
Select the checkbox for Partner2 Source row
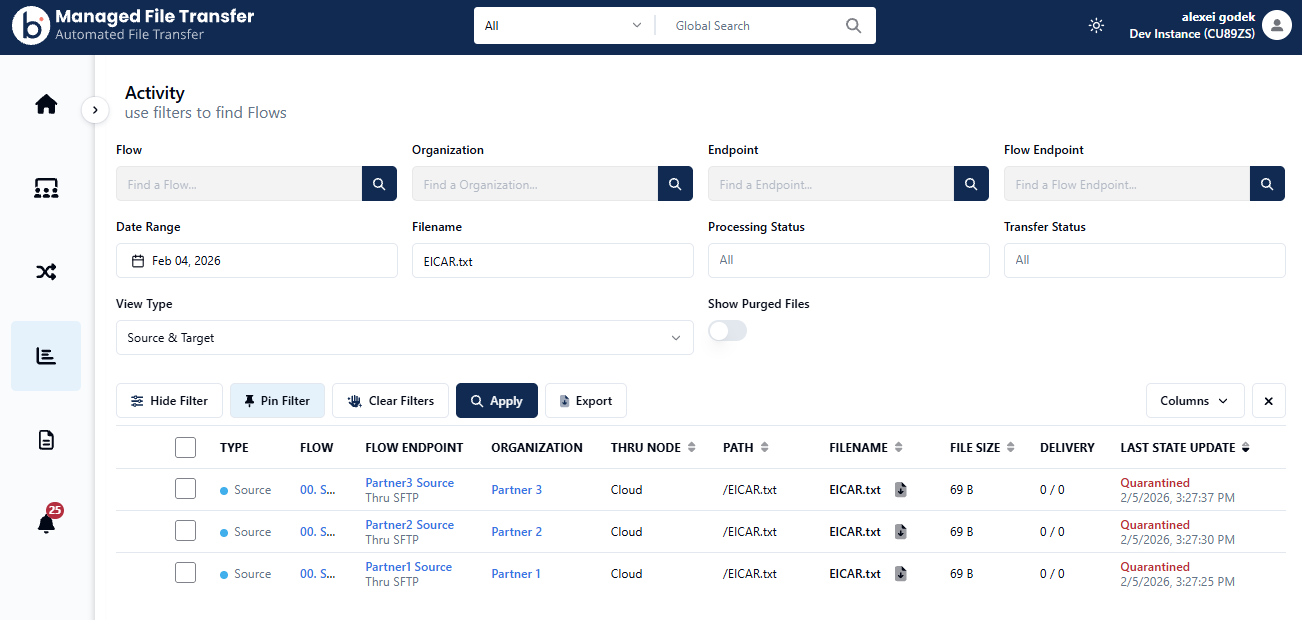[x=185, y=531]
